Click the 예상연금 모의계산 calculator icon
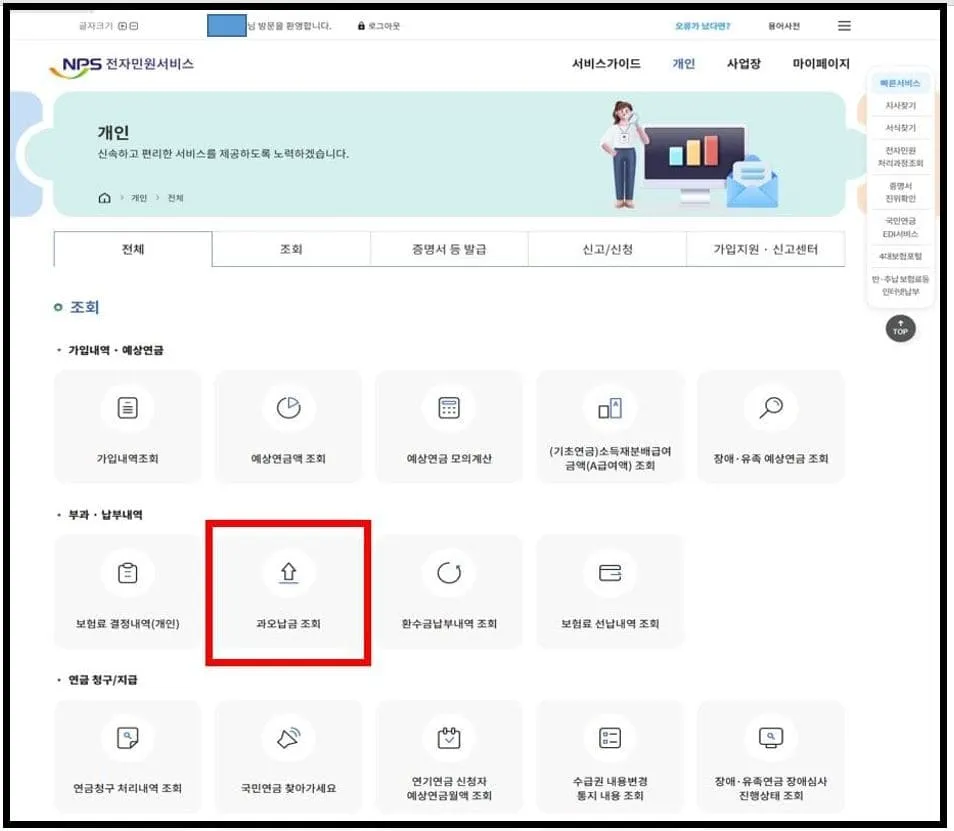954x831 pixels. point(449,407)
